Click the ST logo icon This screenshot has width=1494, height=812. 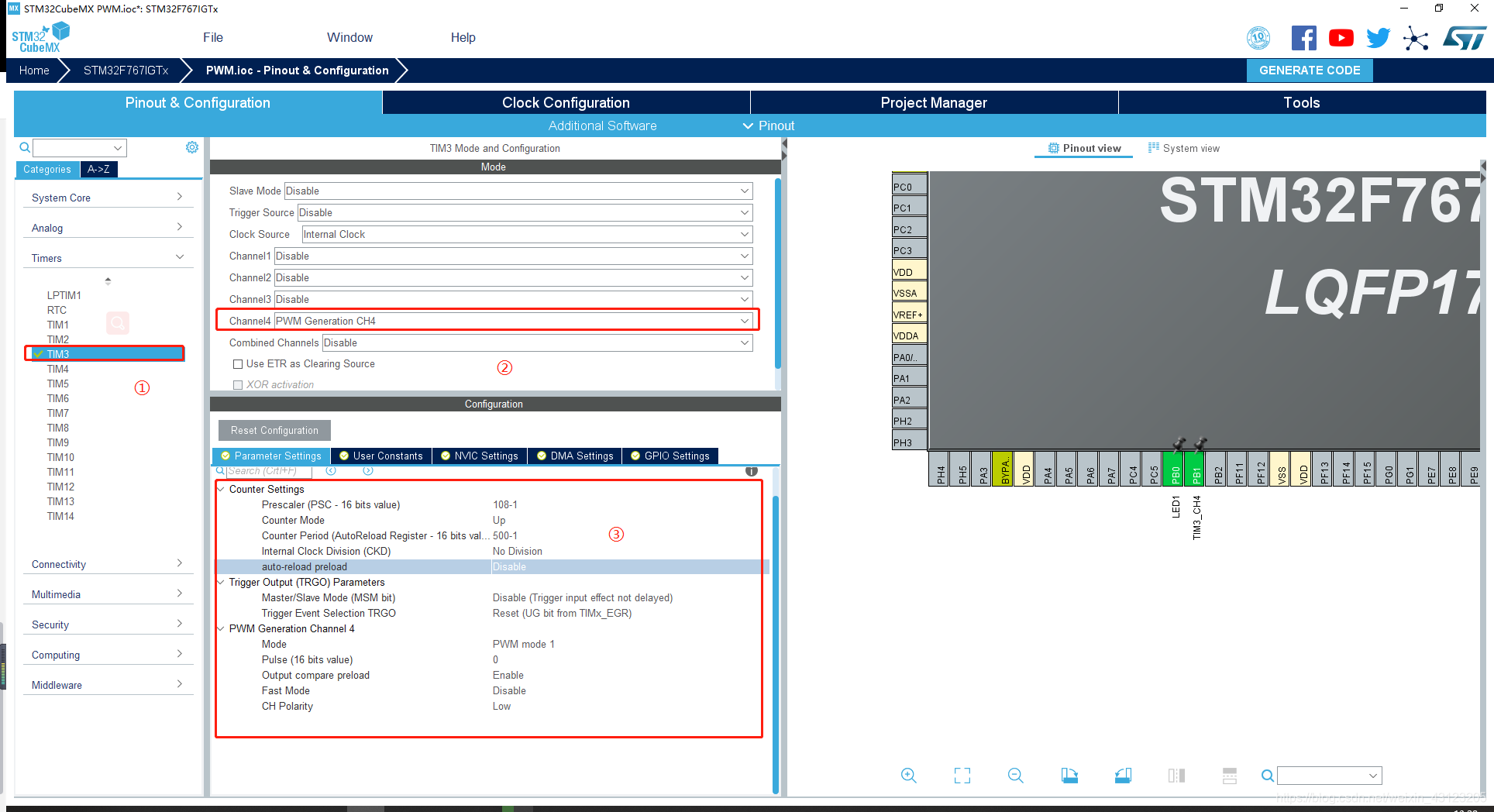pos(1465,38)
